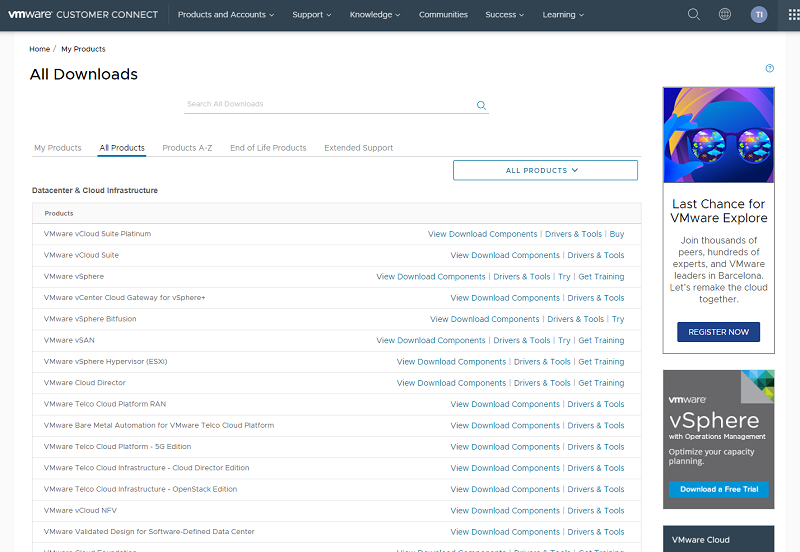Click the REGISTER NOW button
This screenshot has width=800, height=552.
(718, 332)
